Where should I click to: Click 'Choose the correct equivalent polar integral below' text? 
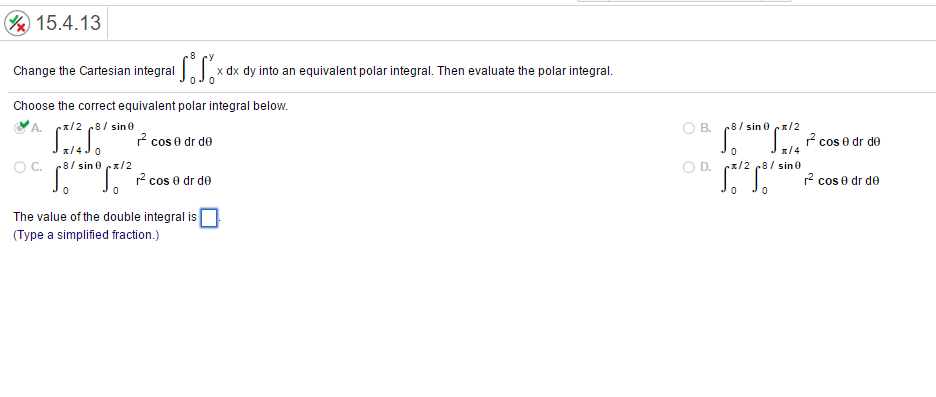pos(150,107)
